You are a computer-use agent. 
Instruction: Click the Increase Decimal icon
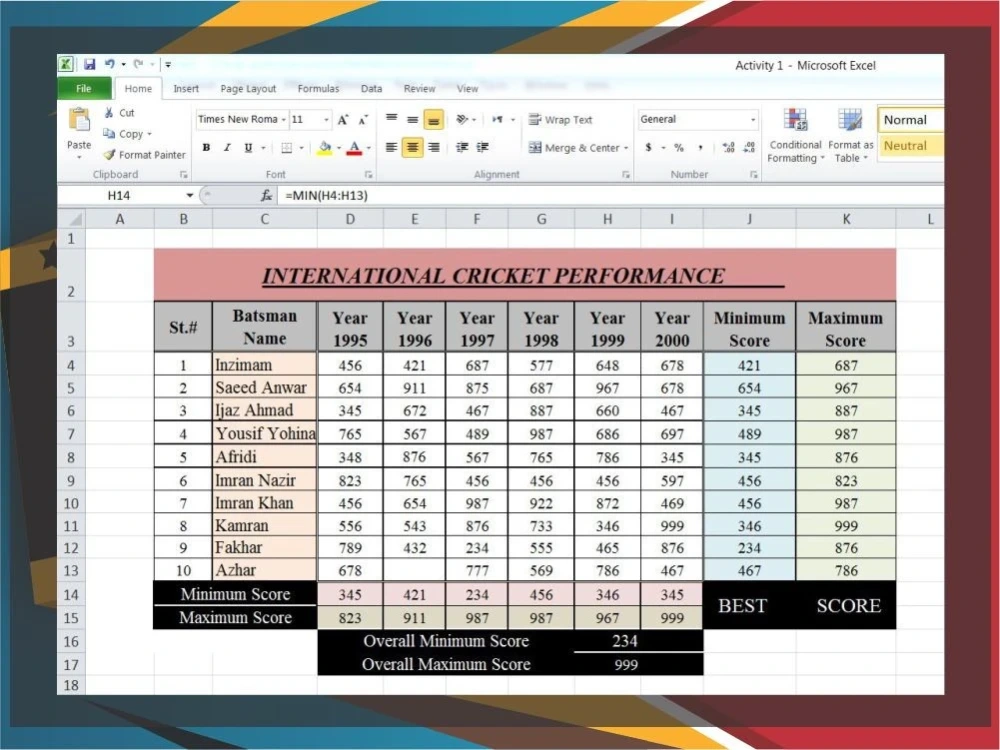[x=727, y=147]
